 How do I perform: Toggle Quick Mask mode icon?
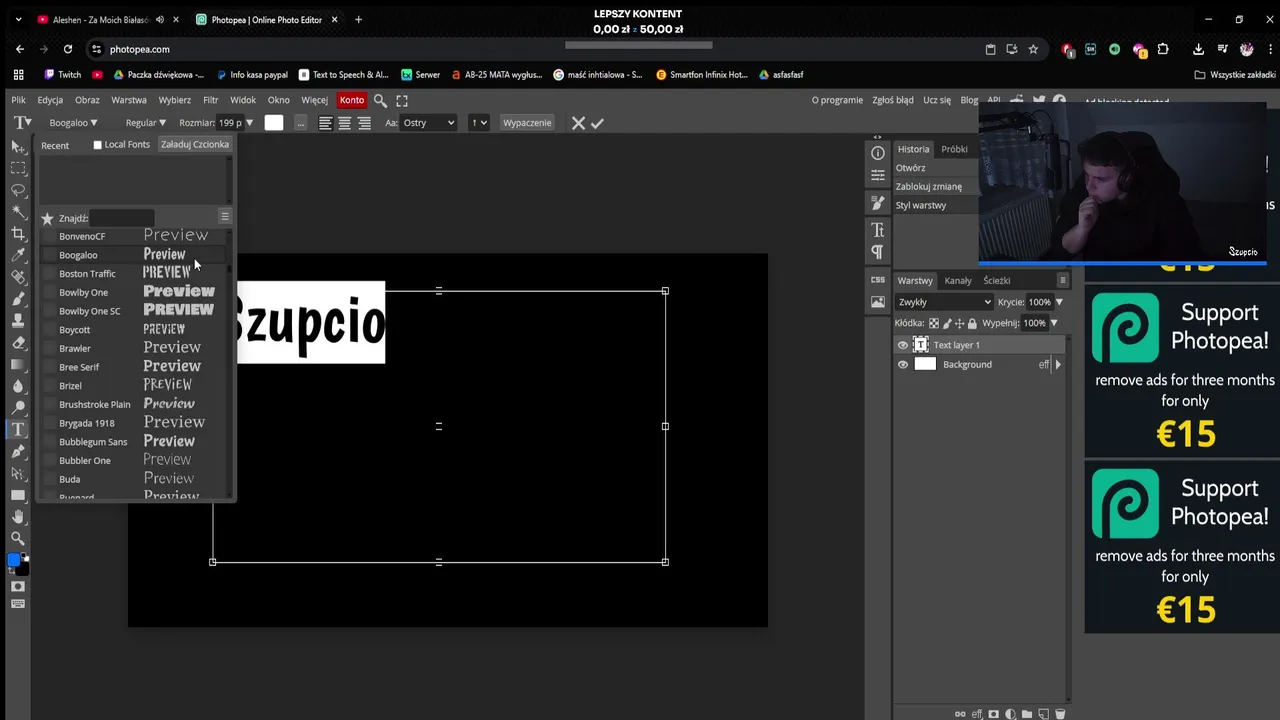pyautogui.click(x=18, y=586)
